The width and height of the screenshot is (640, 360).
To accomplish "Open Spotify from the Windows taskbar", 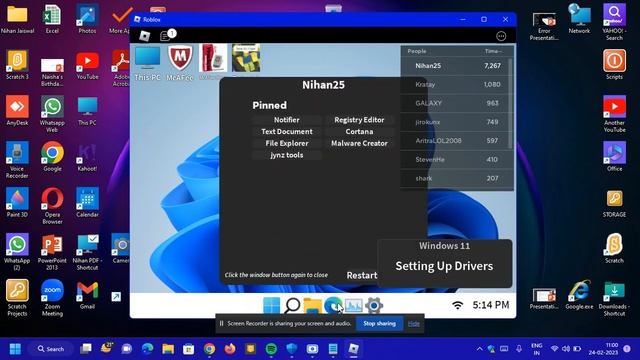I will point(271,349).
